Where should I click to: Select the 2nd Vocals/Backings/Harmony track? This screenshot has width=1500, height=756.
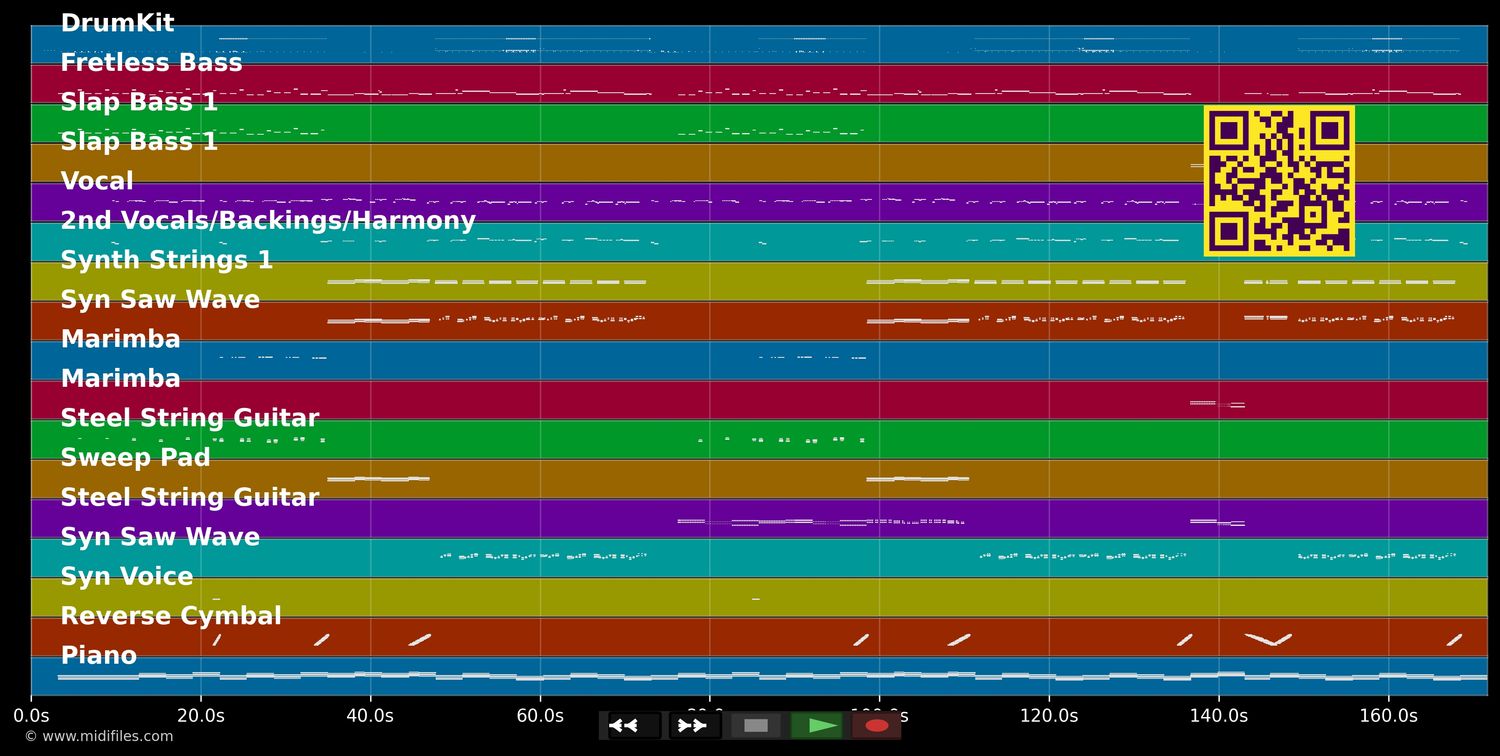[268, 221]
